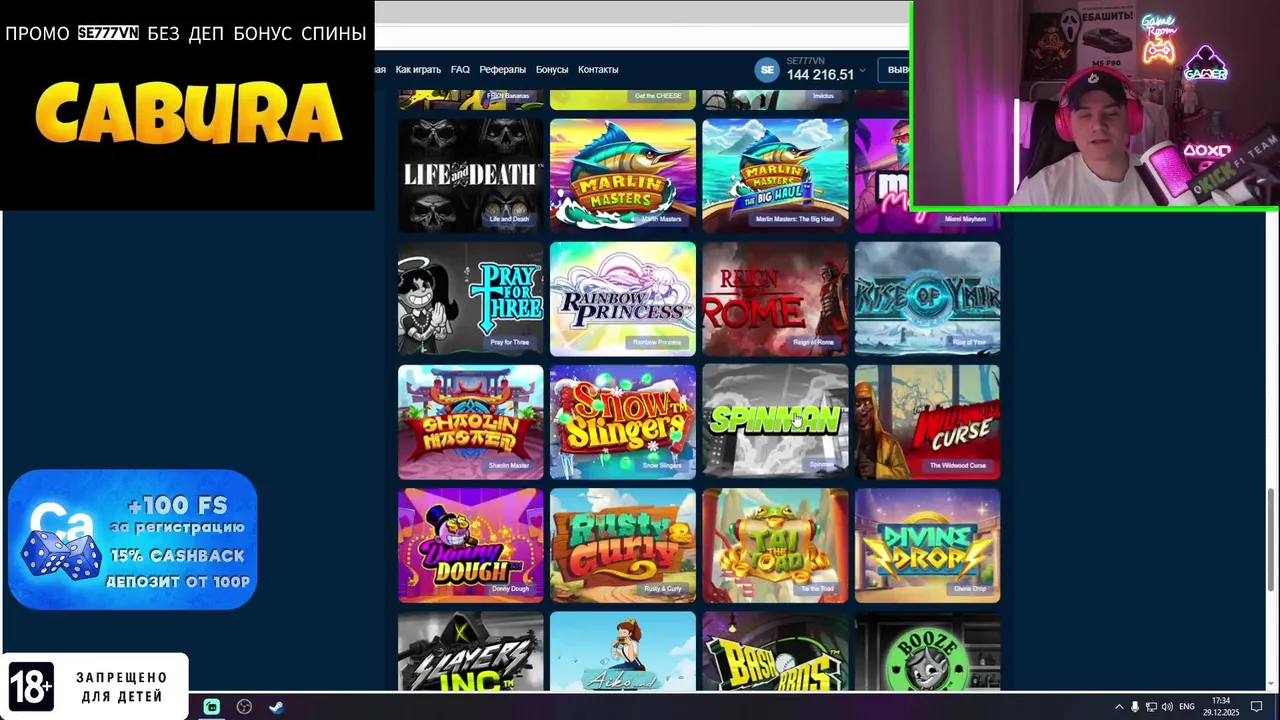Open the FAQ menu item
The width and height of the screenshot is (1280, 720).
[460, 70]
